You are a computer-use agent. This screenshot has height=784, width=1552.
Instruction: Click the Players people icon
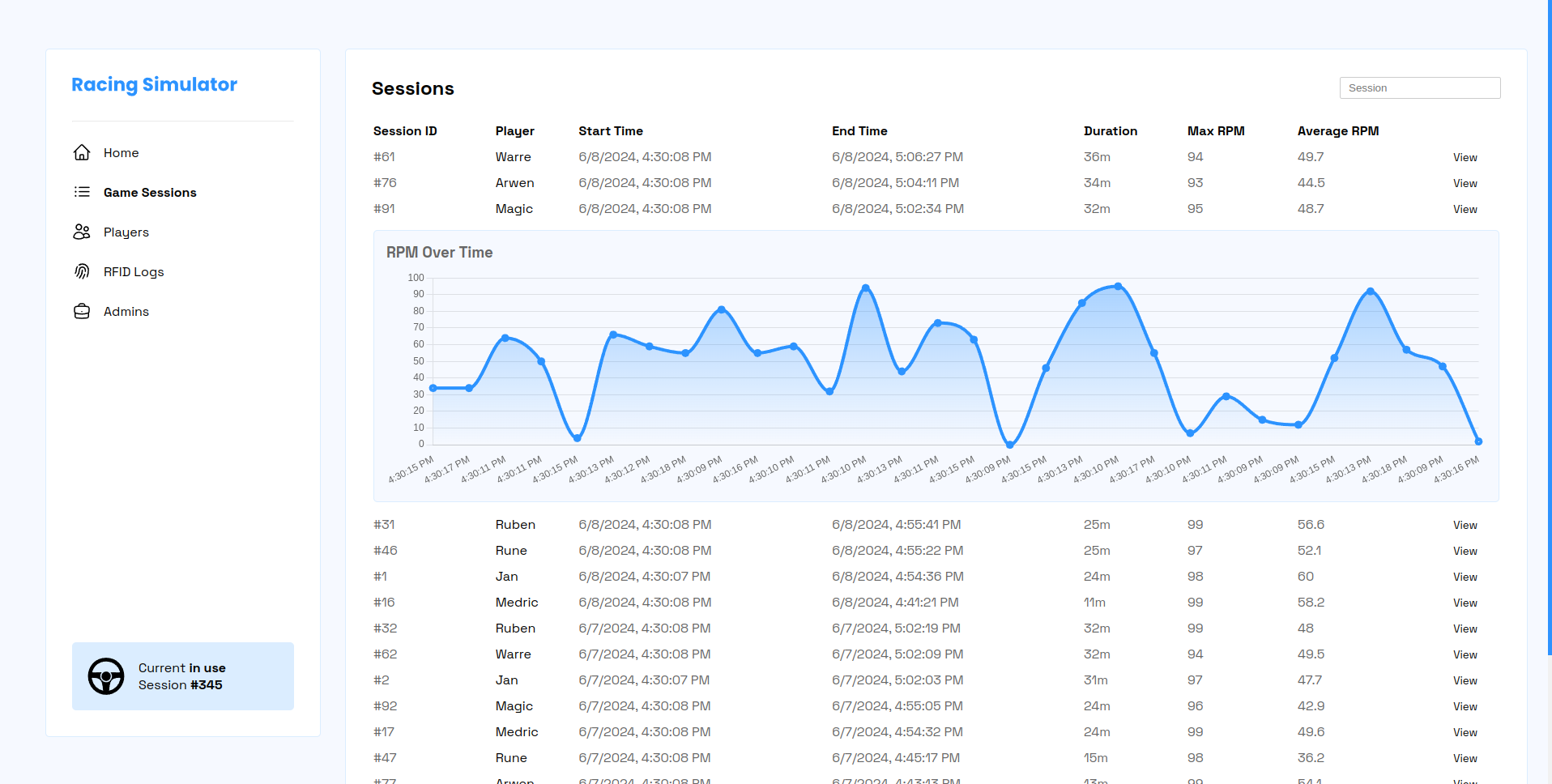(82, 232)
